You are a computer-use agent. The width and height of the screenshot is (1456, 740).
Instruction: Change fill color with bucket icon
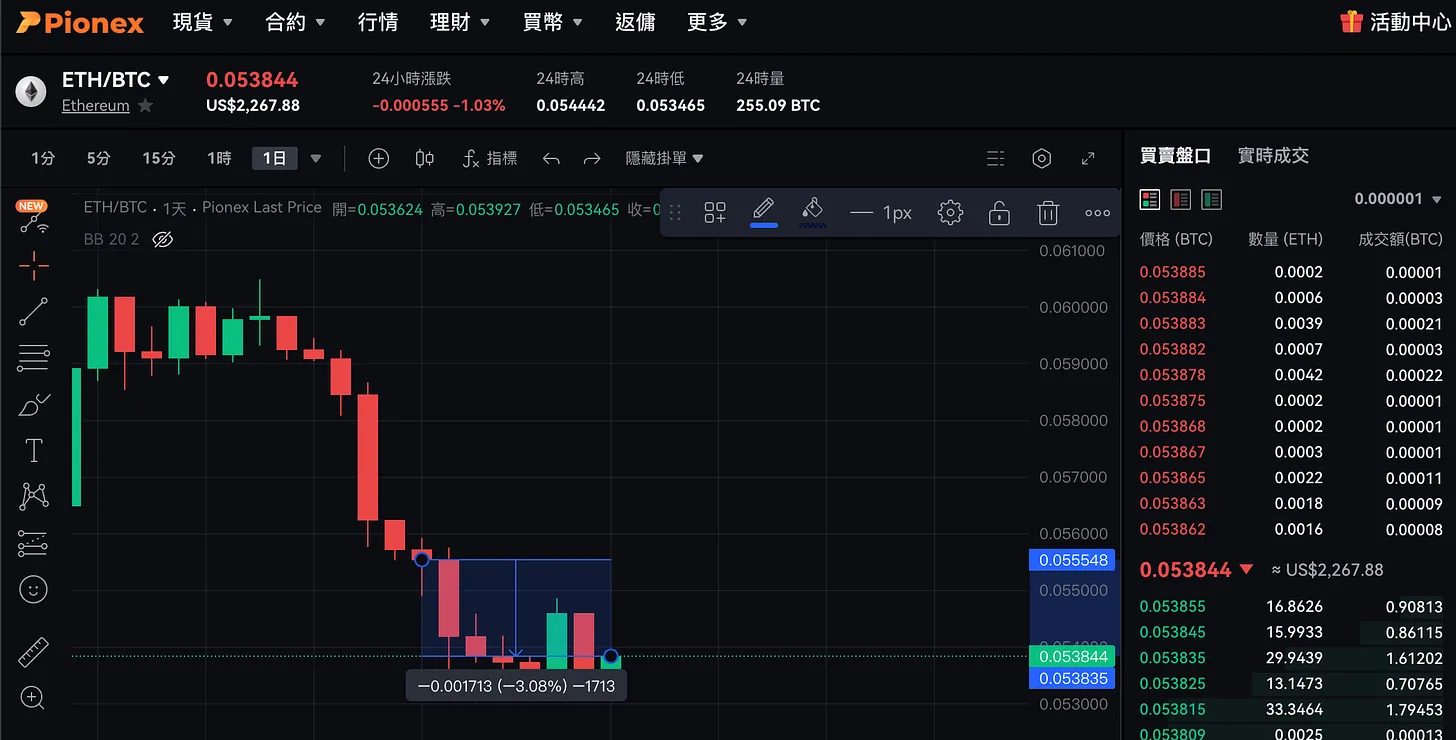[x=813, y=212]
